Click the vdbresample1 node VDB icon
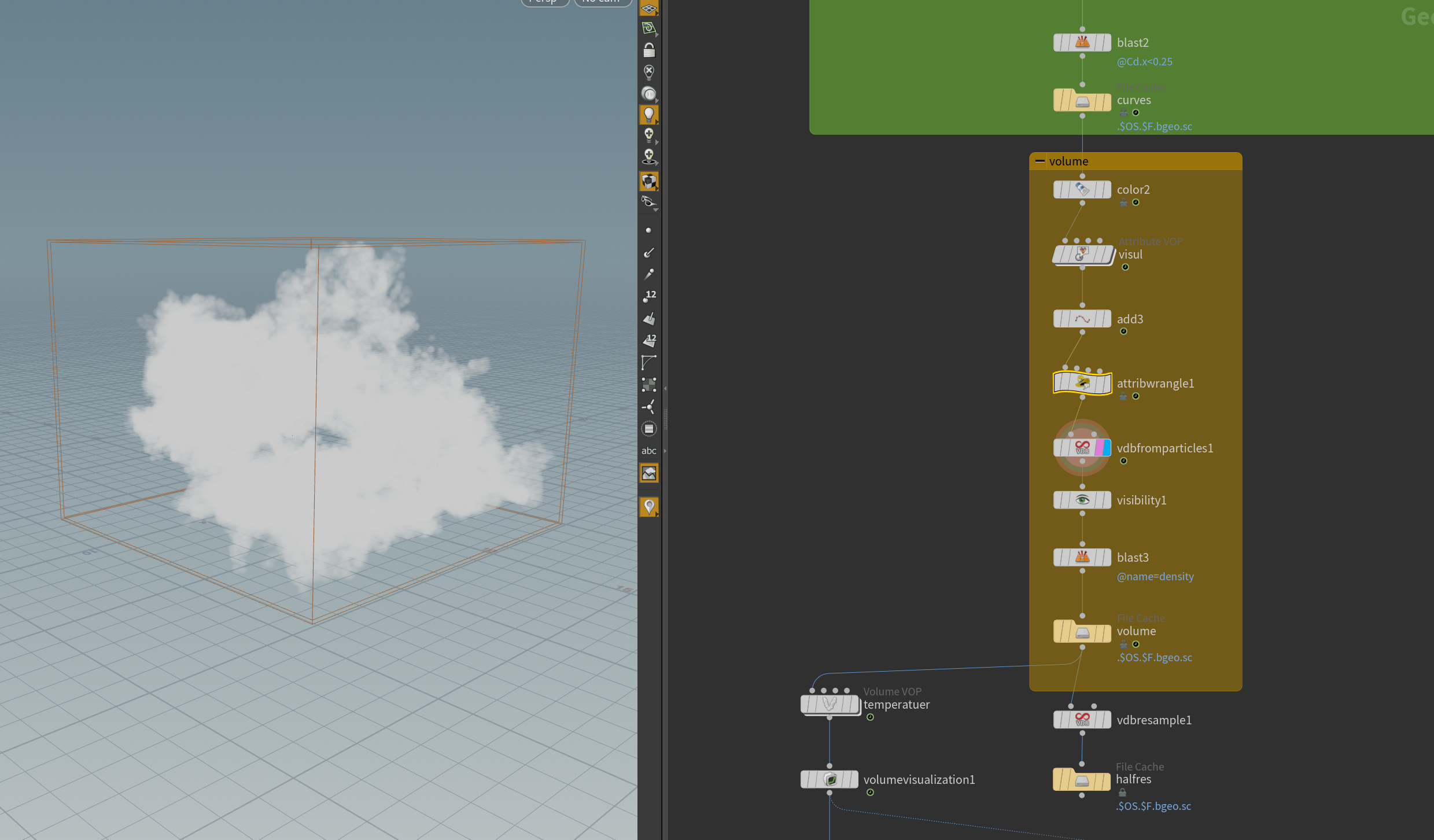The width and height of the screenshot is (1434, 840). click(1082, 720)
